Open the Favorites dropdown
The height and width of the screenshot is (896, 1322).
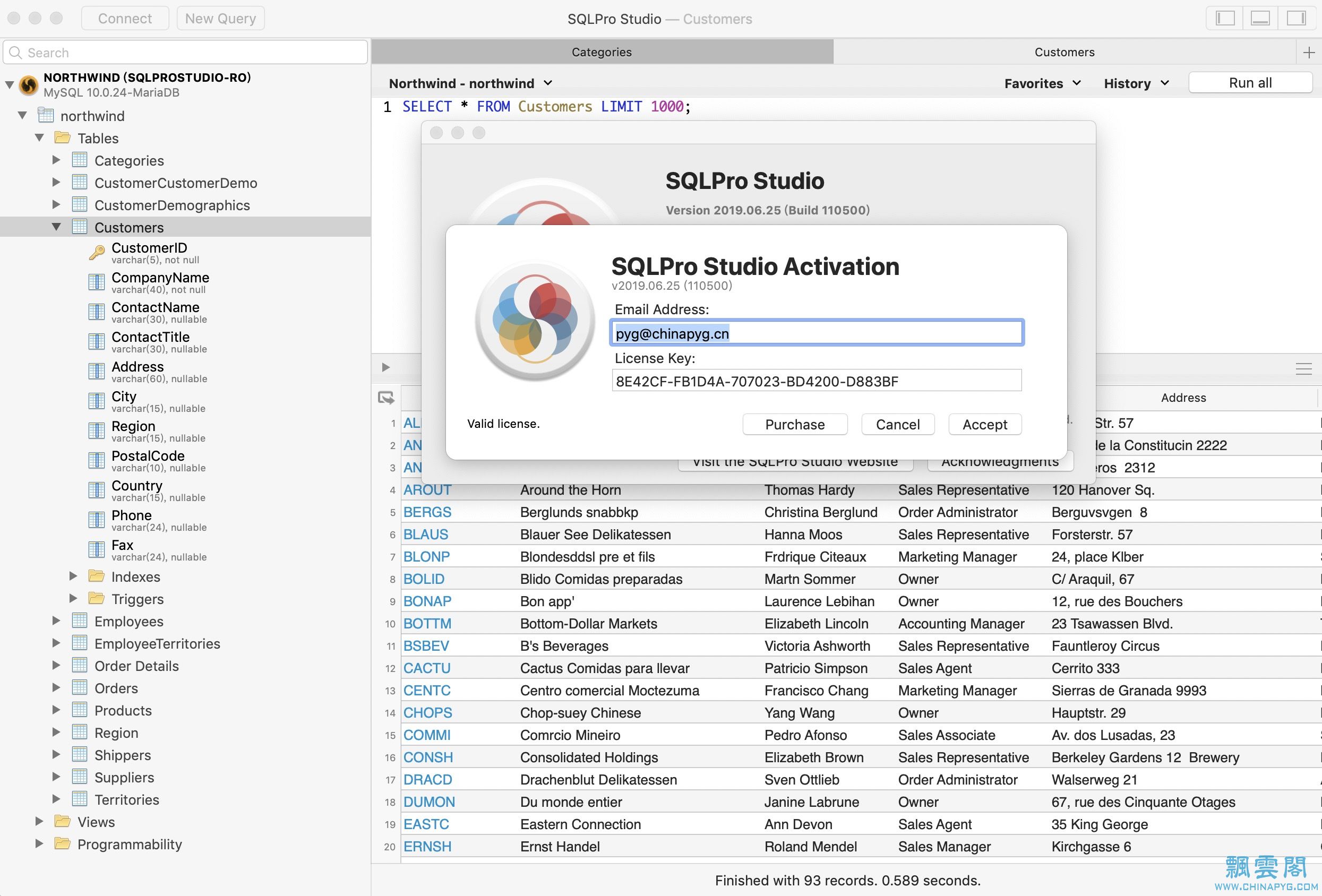[1043, 83]
